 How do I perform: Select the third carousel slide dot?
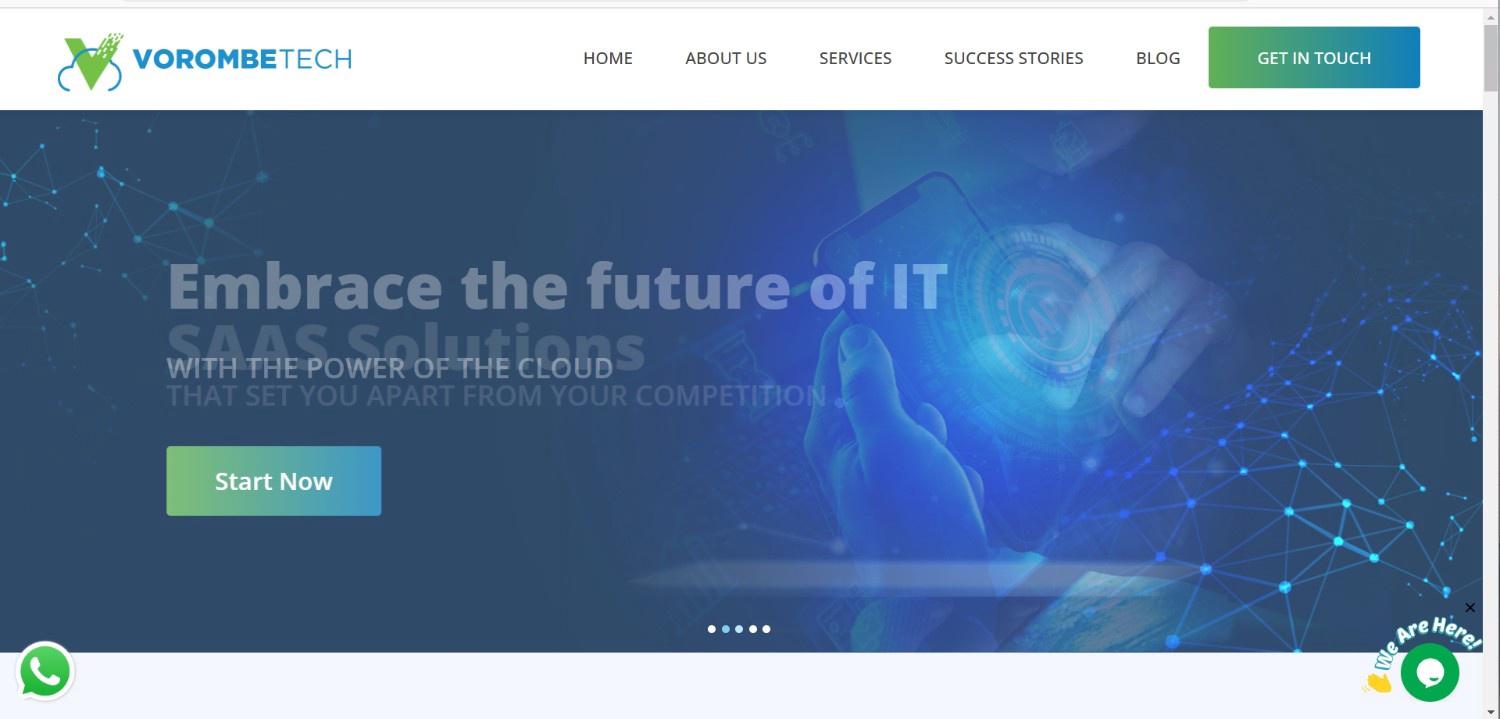pos(739,629)
